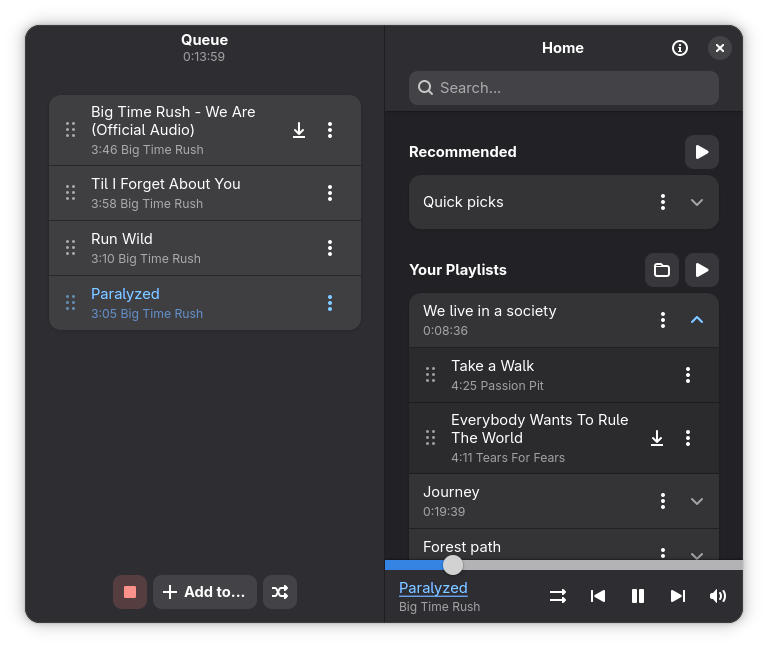Viewport: 768px width, 648px height.
Task: Open the info/about icon
Action: point(679,48)
